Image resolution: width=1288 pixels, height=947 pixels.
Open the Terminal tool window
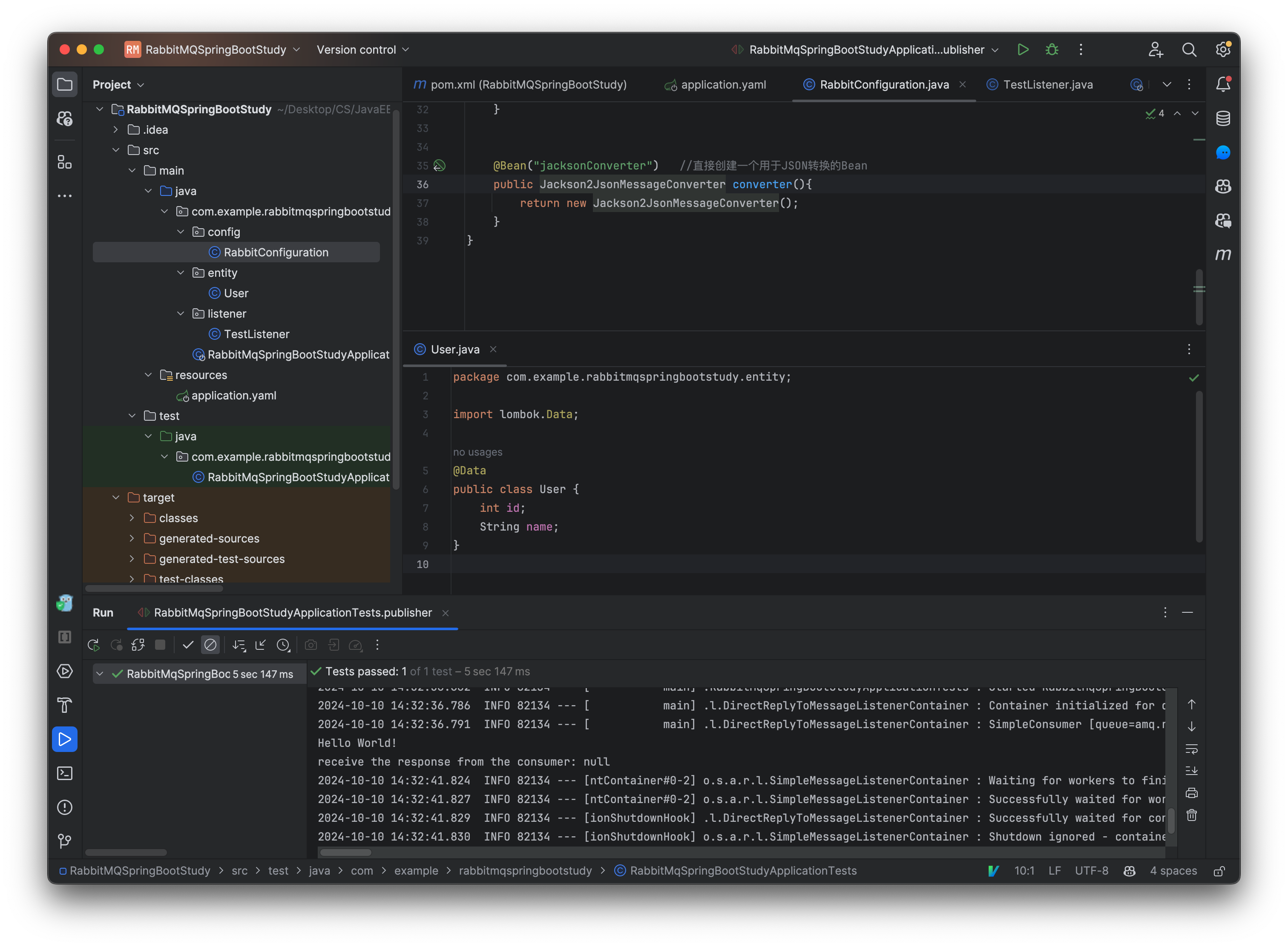[x=64, y=773]
